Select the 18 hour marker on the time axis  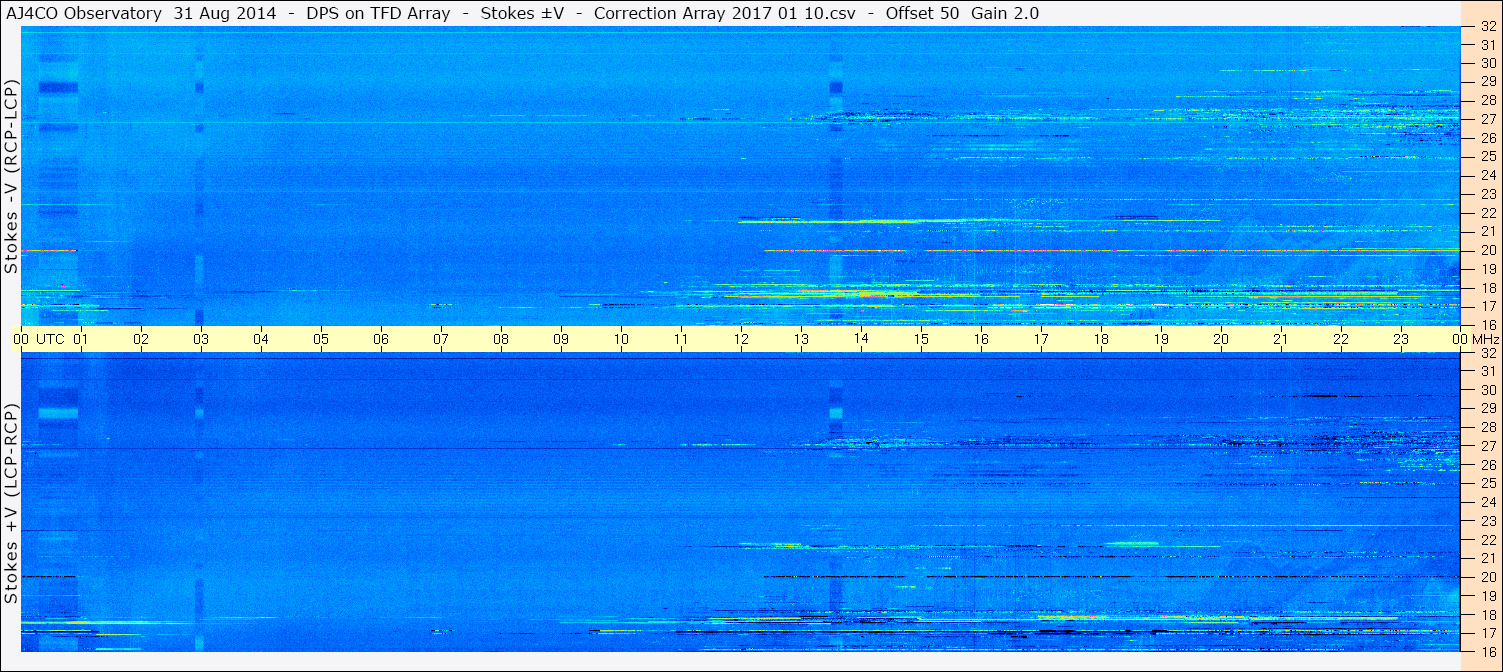[1101, 339]
